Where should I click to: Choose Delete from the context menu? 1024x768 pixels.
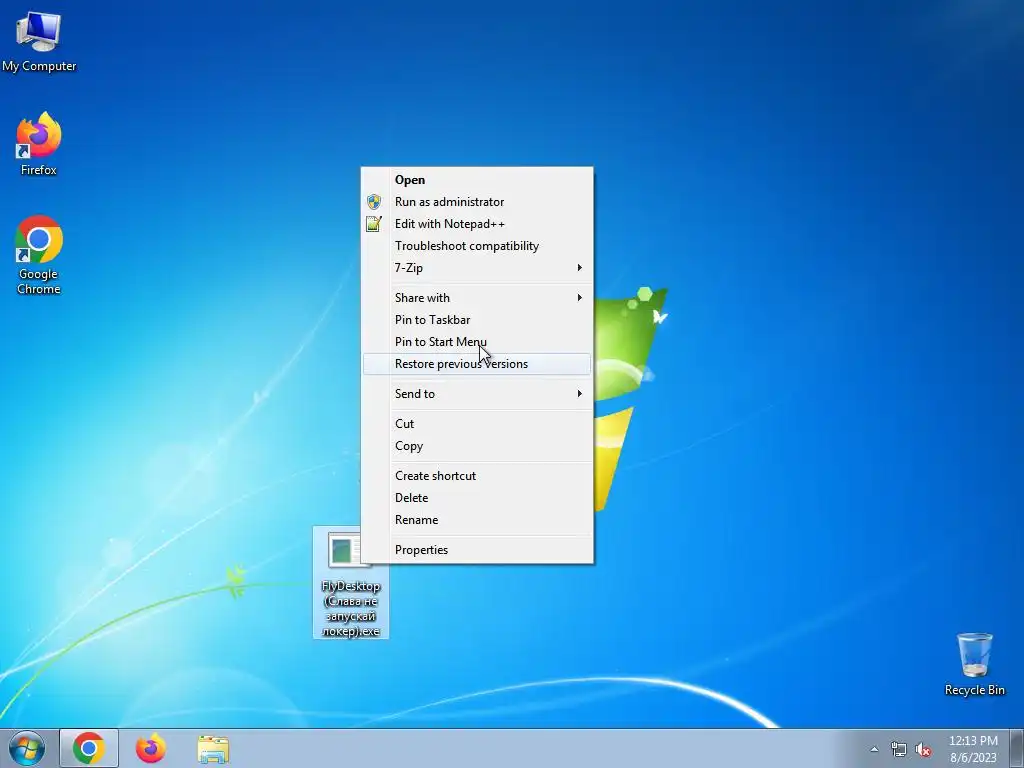pos(477,498)
